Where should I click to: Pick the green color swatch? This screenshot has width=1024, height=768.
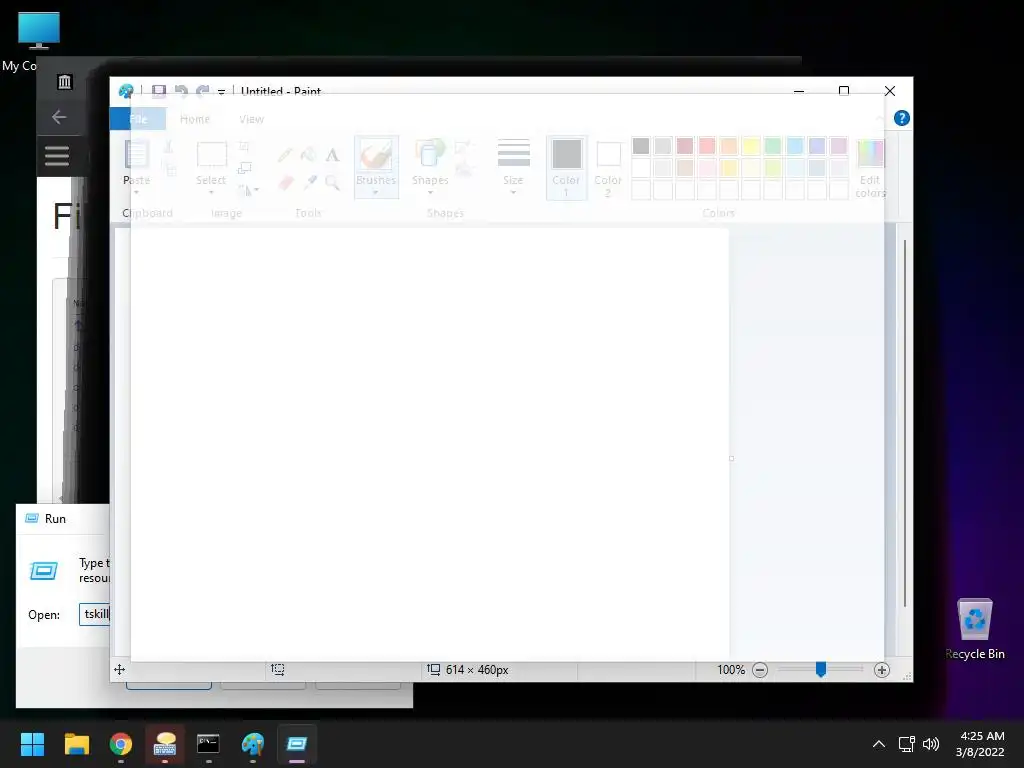pyautogui.click(x=773, y=146)
